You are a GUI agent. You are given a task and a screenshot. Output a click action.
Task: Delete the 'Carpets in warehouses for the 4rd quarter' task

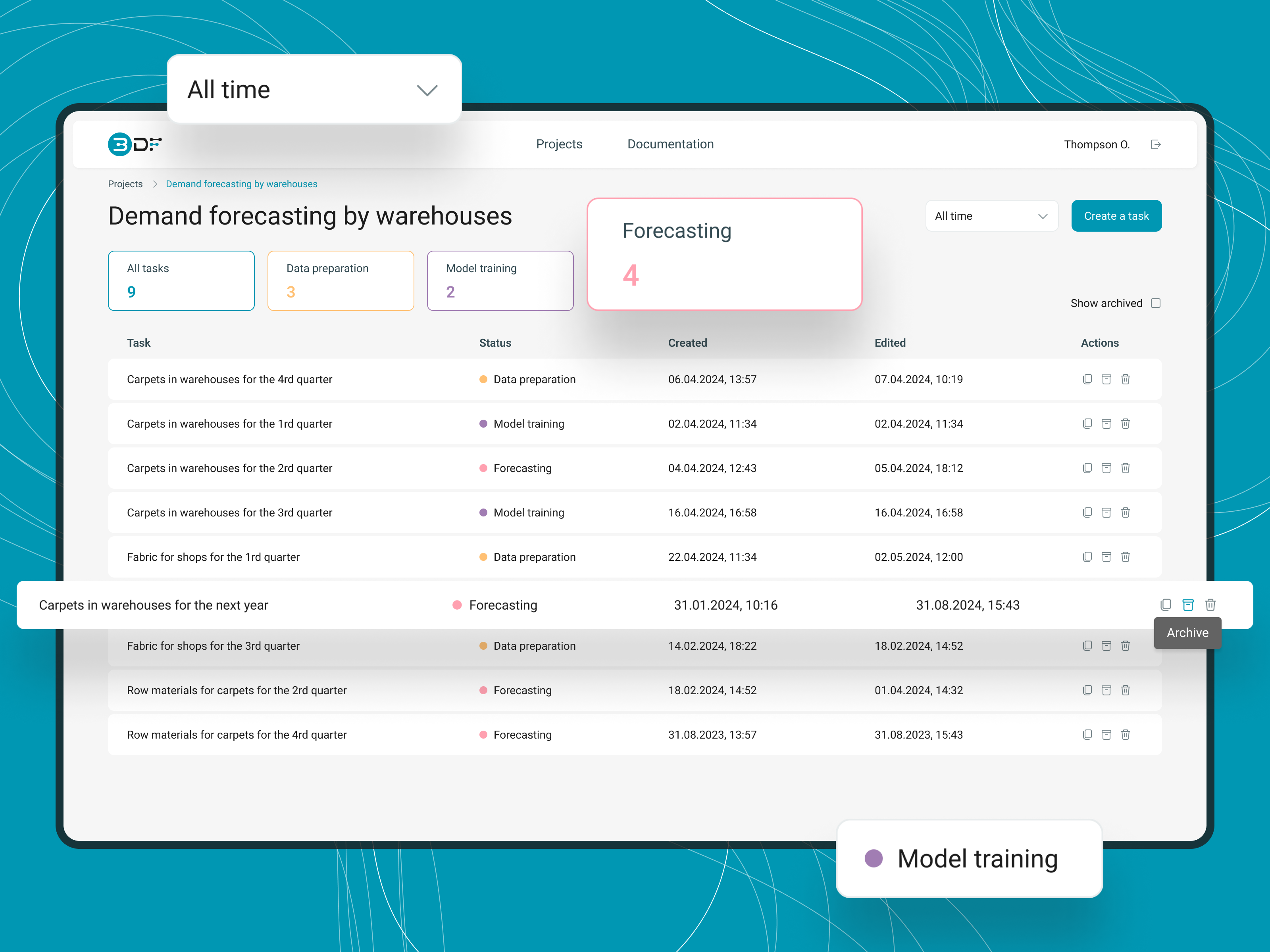[x=1125, y=379]
